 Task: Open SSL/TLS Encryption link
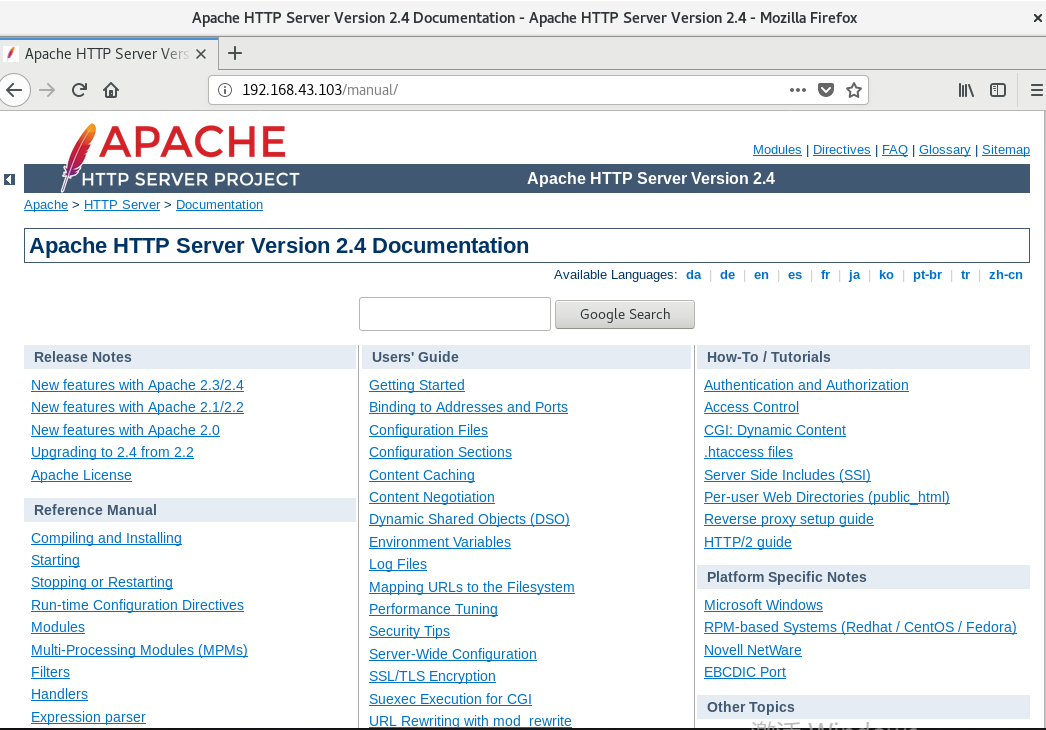coord(432,676)
